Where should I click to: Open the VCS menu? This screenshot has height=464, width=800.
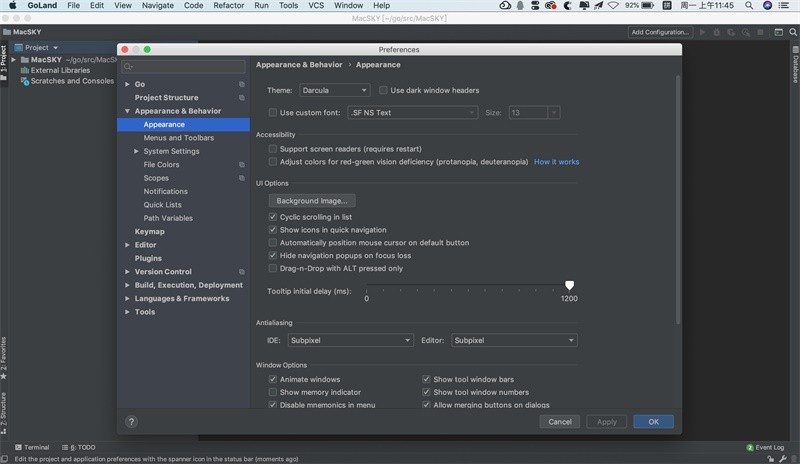click(x=316, y=6)
